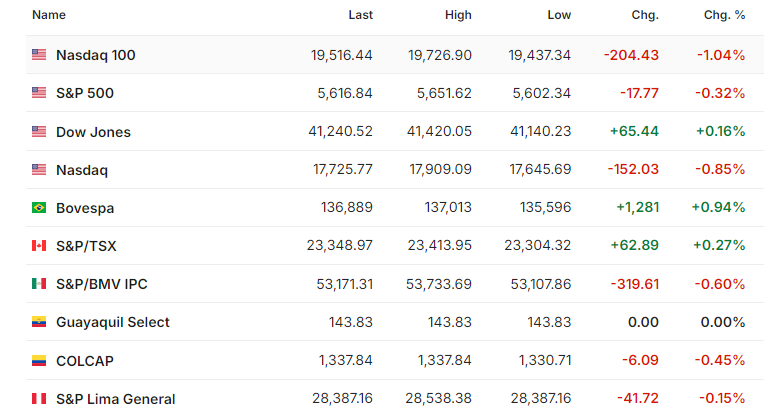Image resolution: width=764 pixels, height=410 pixels.
Task: Click the US flag icon beside S&P 500
Action: (39, 93)
